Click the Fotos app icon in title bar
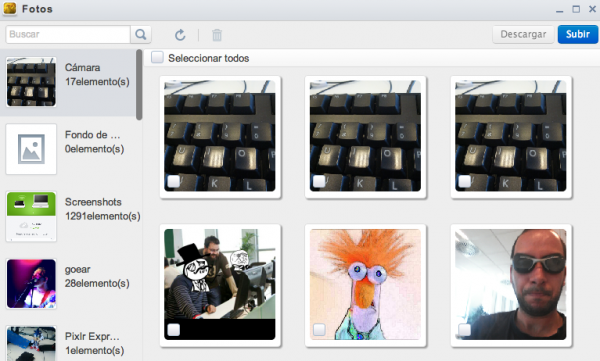The image size is (600, 361). click(x=10, y=8)
